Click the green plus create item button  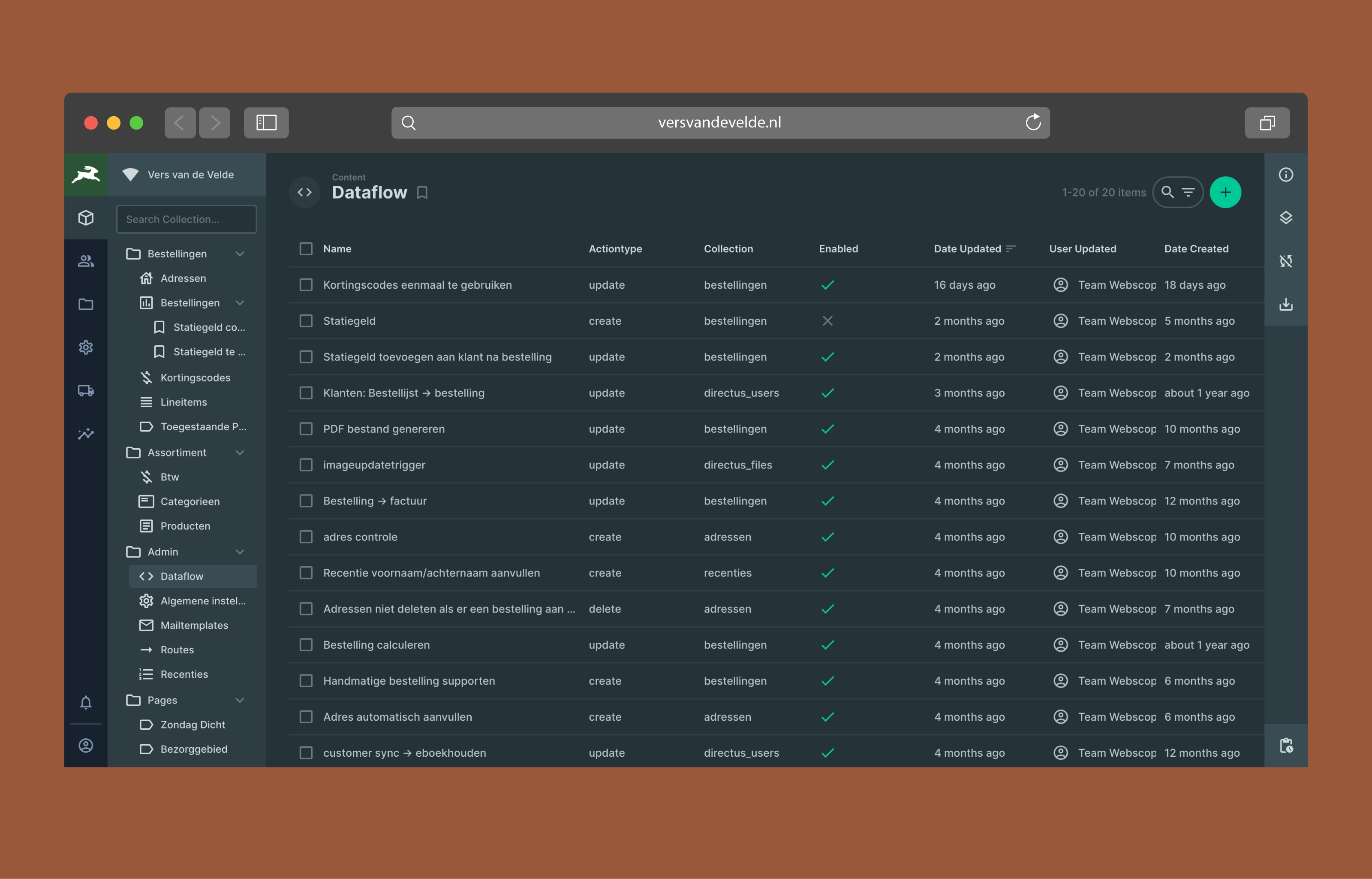click(1225, 192)
